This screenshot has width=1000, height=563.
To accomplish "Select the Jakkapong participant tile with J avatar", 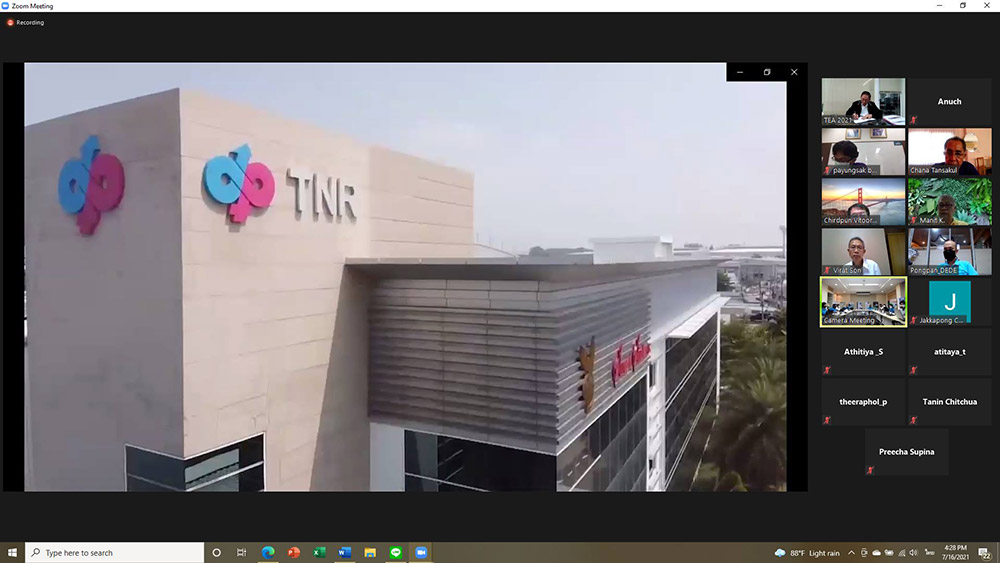I will 949,301.
